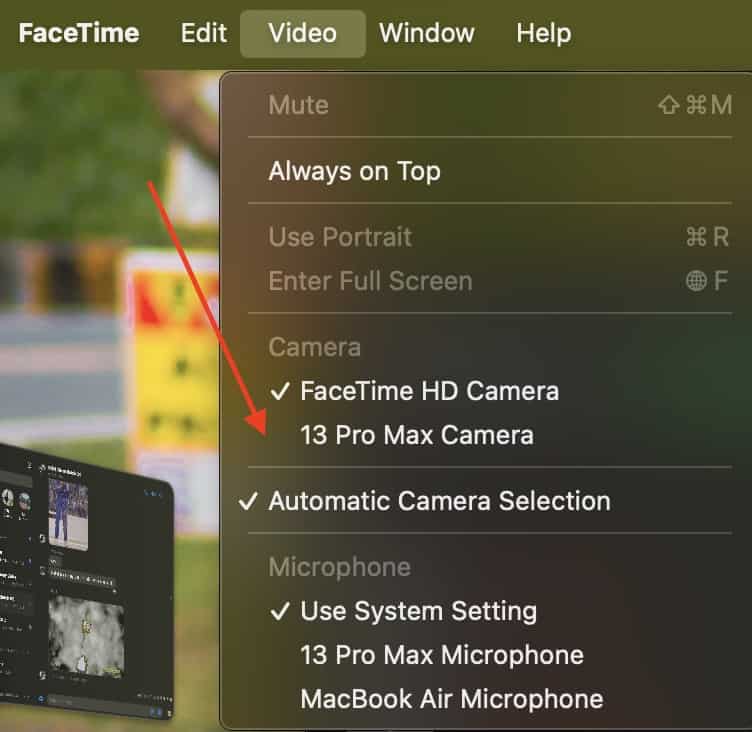The height and width of the screenshot is (732, 752).
Task: Toggle Automatic Camera Selection
Action: (439, 501)
